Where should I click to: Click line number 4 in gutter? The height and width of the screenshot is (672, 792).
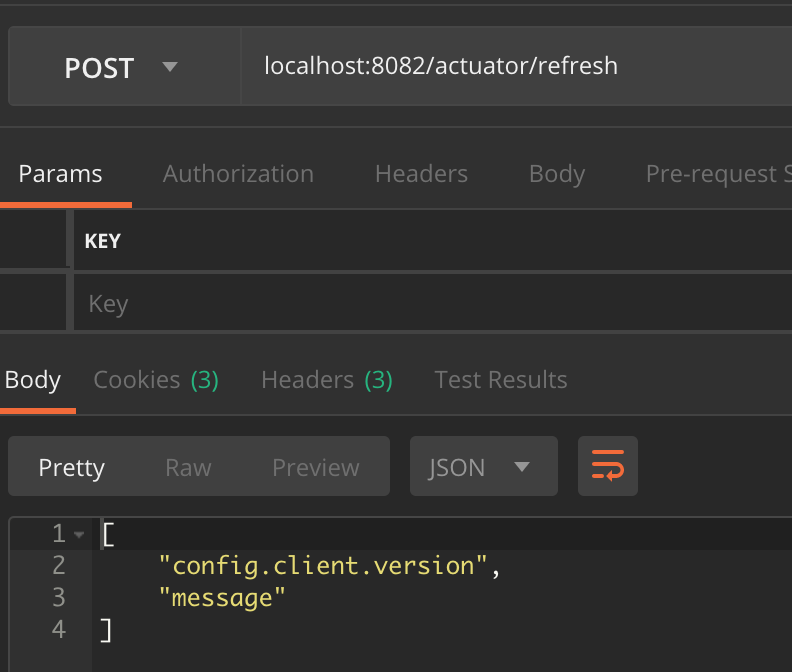[x=59, y=630]
